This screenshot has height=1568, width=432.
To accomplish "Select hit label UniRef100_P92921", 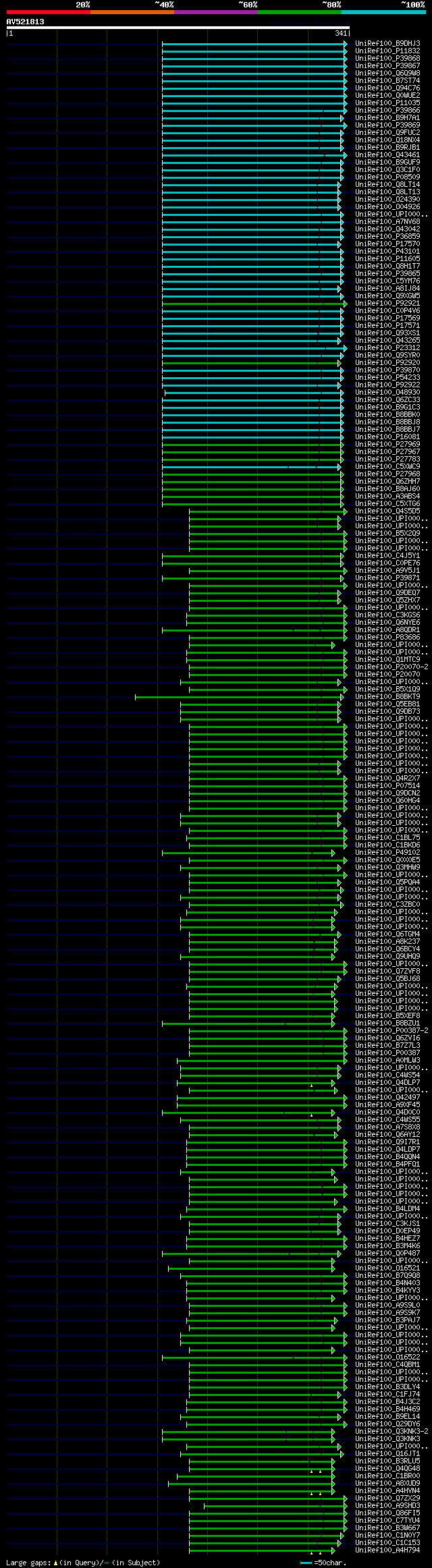I will (x=387, y=303).
